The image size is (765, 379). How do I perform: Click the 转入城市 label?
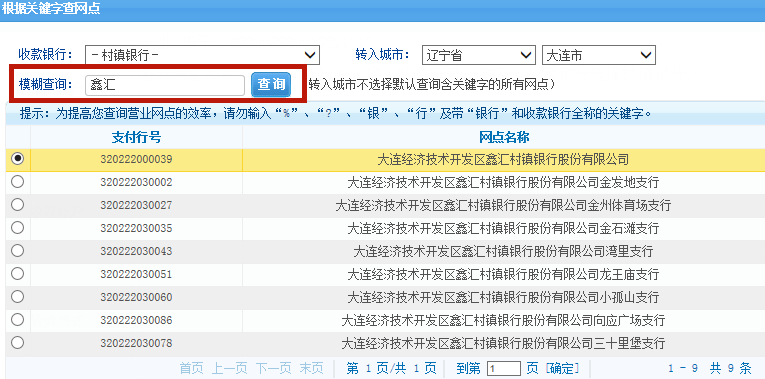pyautogui.click(x=382, y=54)
